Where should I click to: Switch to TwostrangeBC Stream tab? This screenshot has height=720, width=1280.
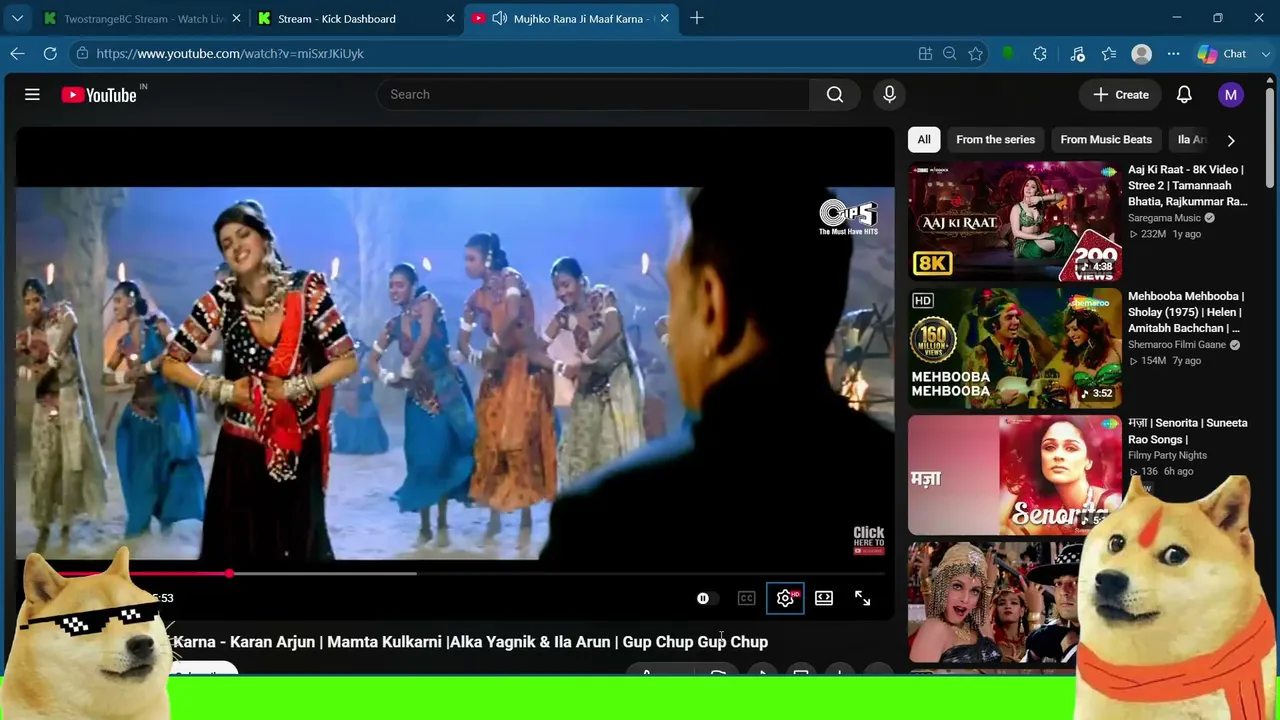[144, 18]
